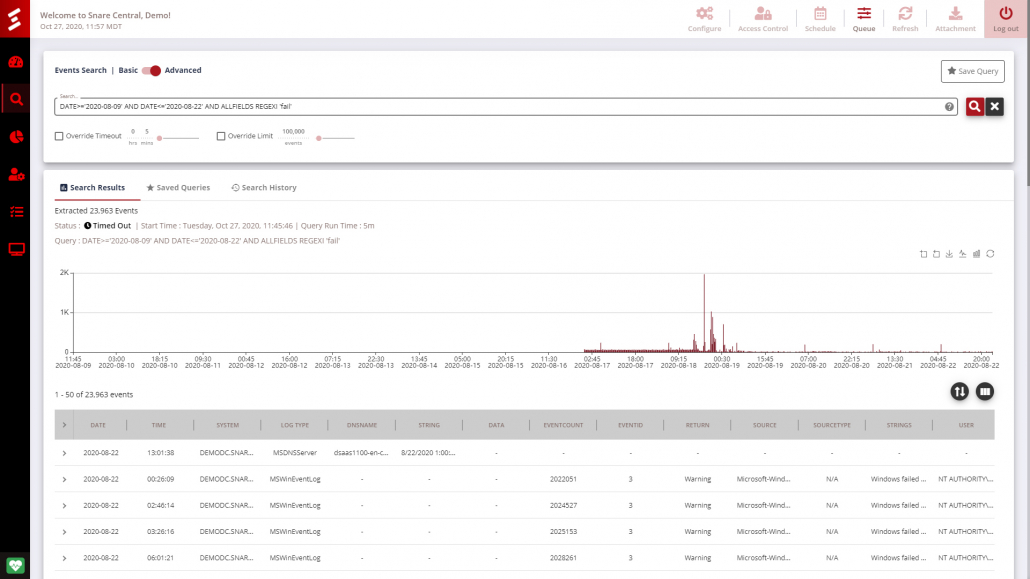Sort by the EVENTID column header

click(630, 425)
